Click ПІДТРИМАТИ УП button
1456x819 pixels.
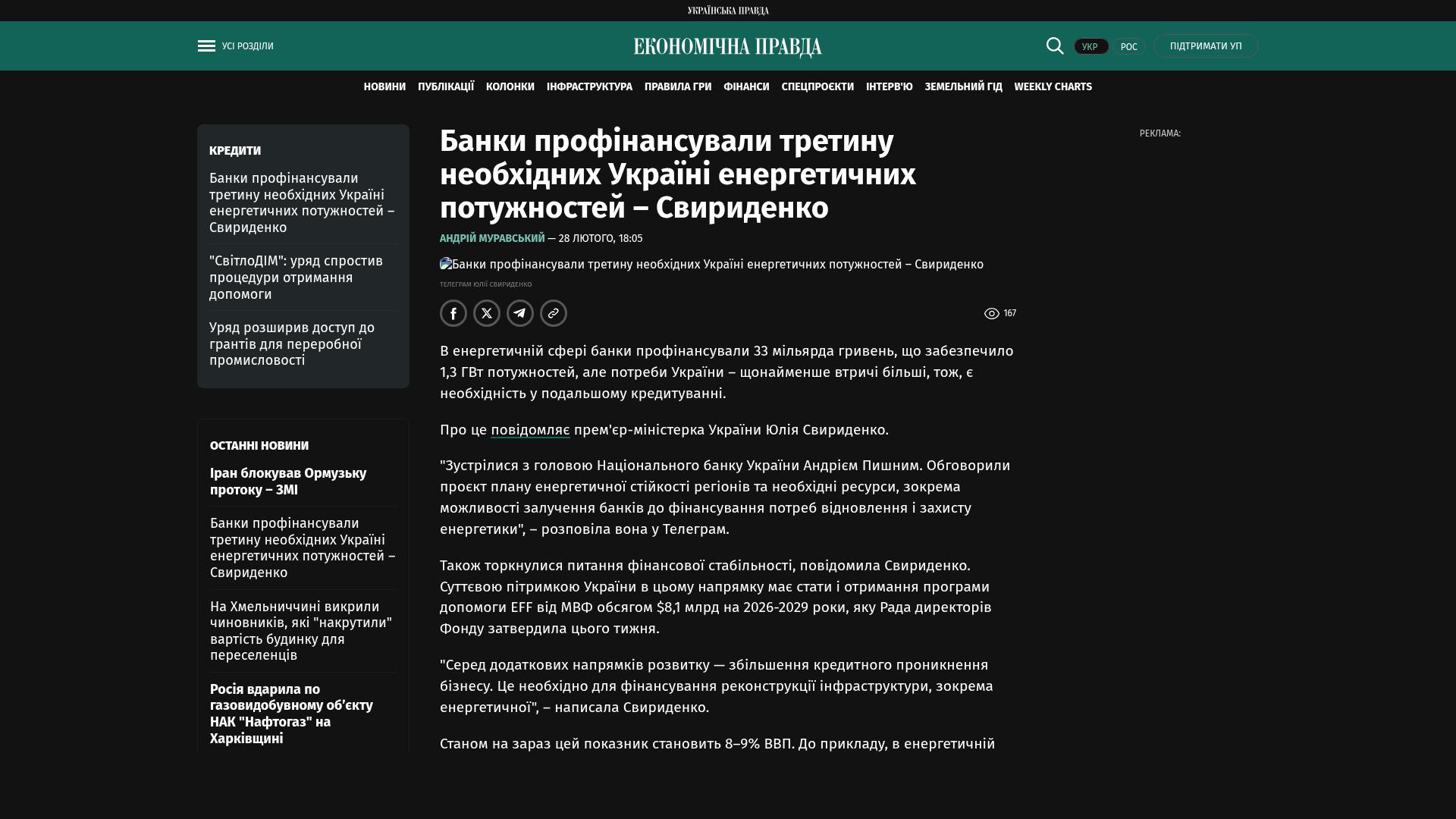[x=1206, y=46]
